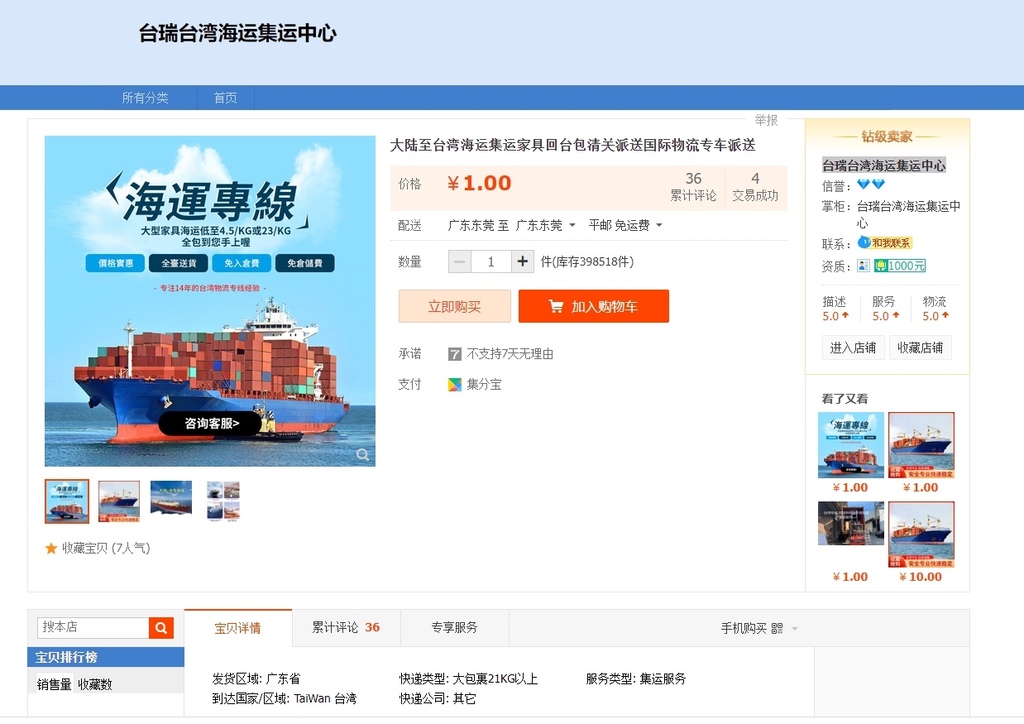Click 服务类型: 集运服务 attribute

pyautogui.click(x=635, y=679)
